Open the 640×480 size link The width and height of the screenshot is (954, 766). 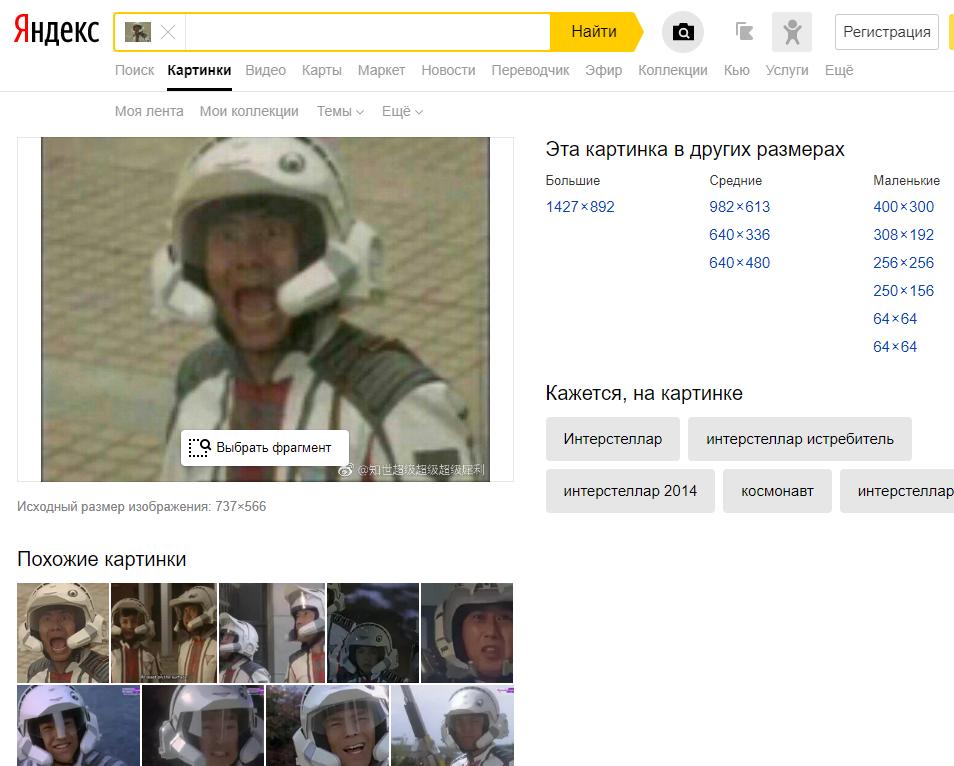point(739,263)
